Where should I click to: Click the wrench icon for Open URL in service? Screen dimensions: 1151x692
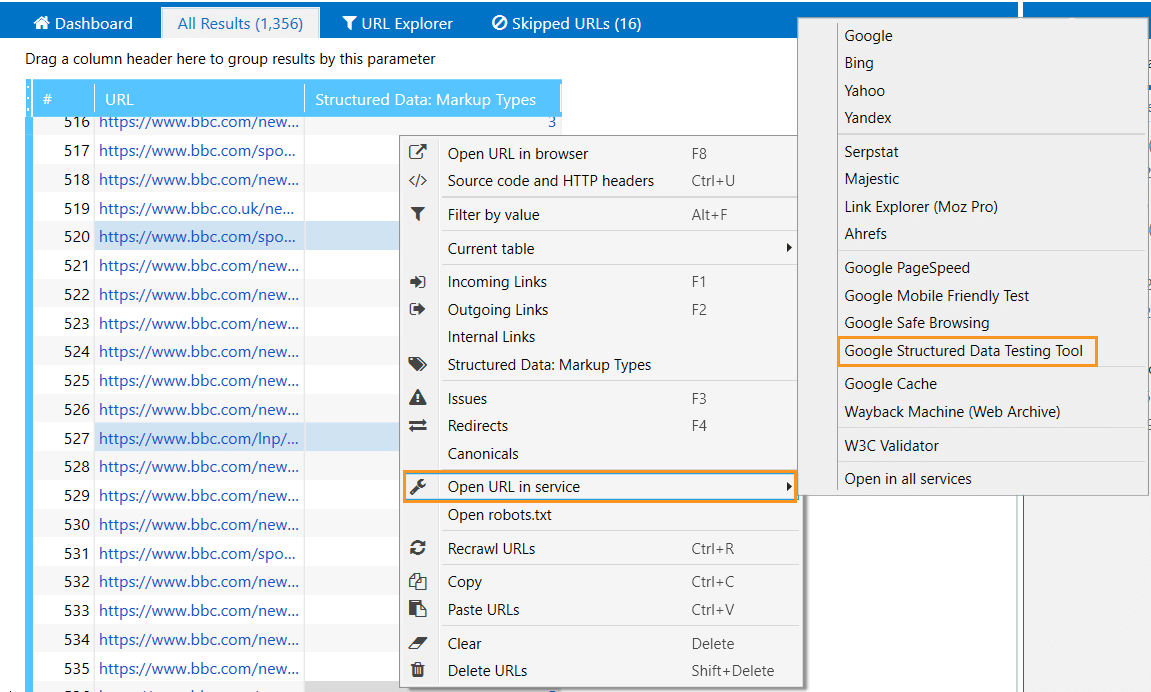[418, 487]
